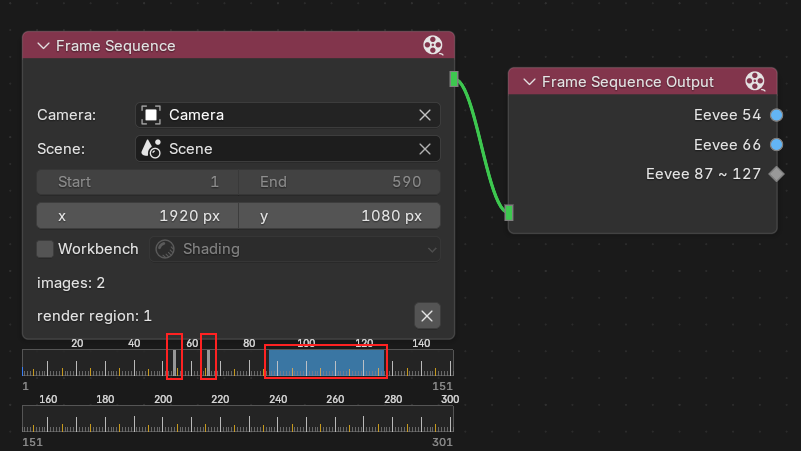The image size is (801, 451).
Task: Click the scene data icon
Action: tap(151, 149)
